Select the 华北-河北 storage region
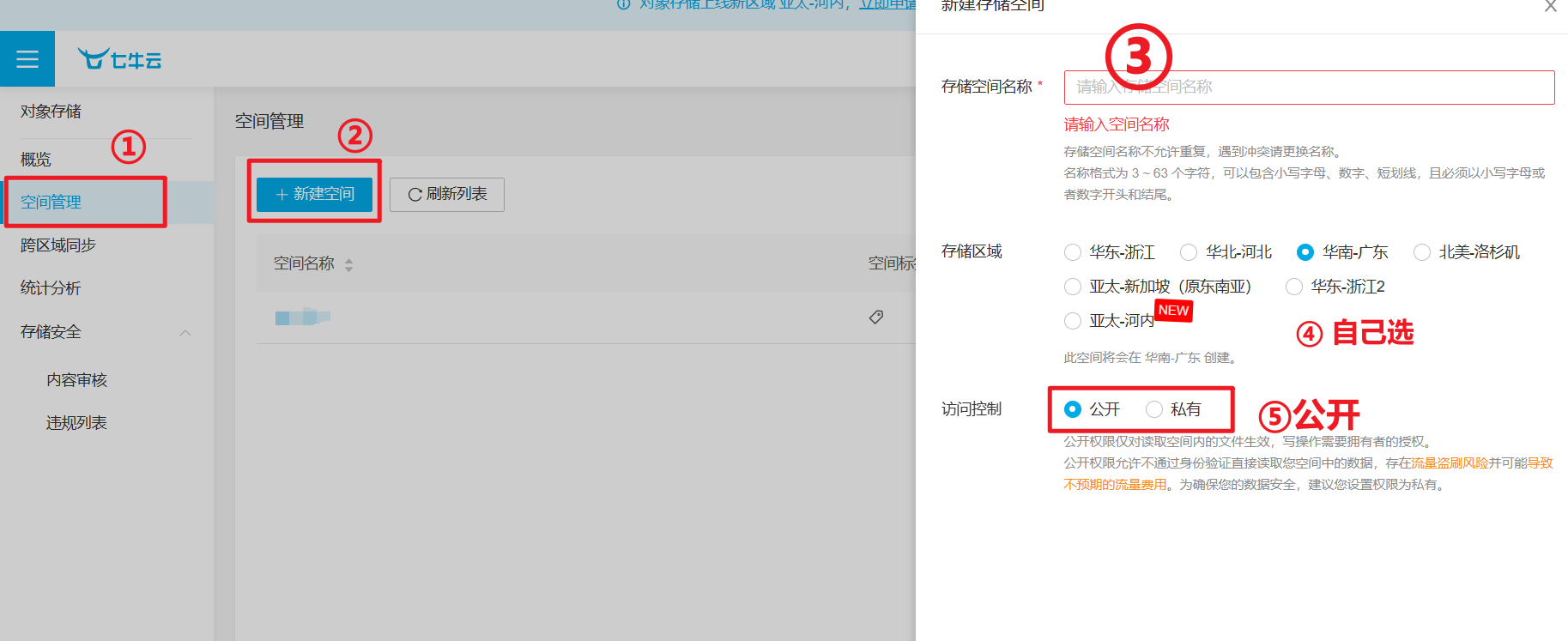The image size is (1568, 641). pos(1189,252)
